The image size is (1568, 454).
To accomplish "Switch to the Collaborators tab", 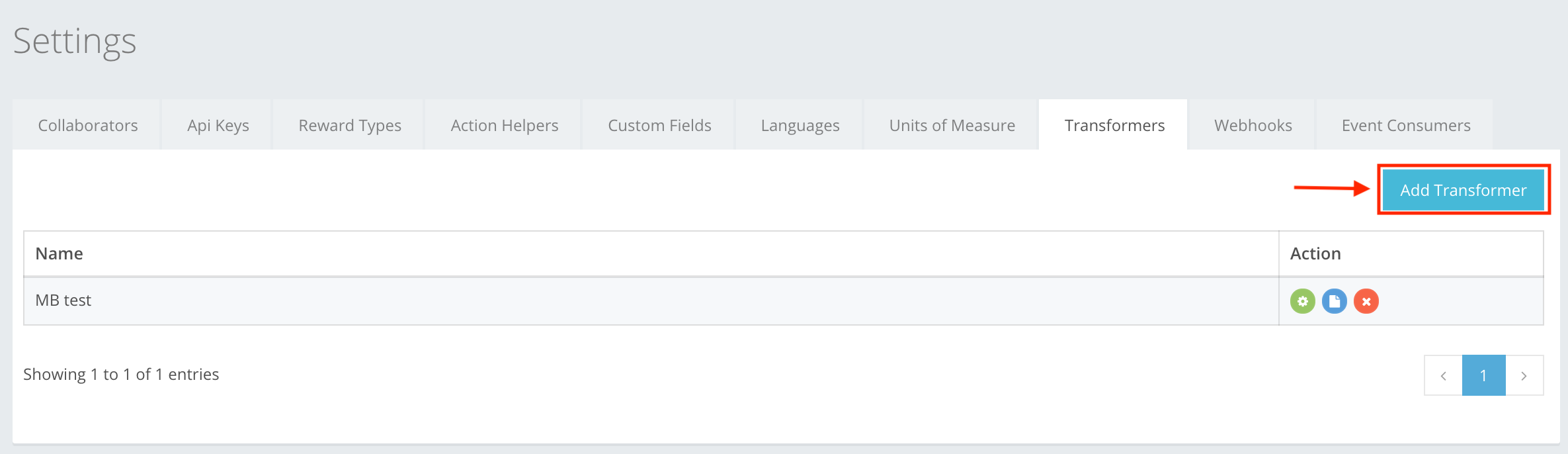I will (x=88, y=125).
